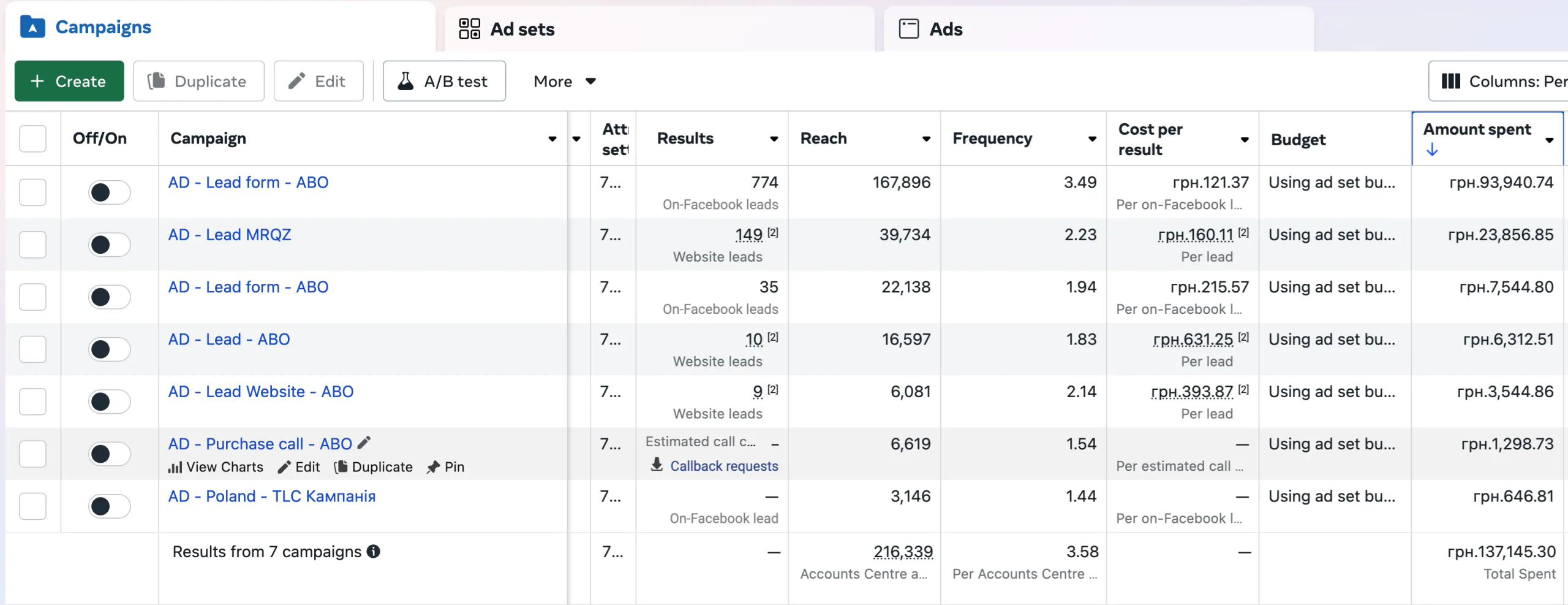Open the Frequency column dropdown arrow
The width and height of the screenshot is (1568, 605).
pos(1092,139)
